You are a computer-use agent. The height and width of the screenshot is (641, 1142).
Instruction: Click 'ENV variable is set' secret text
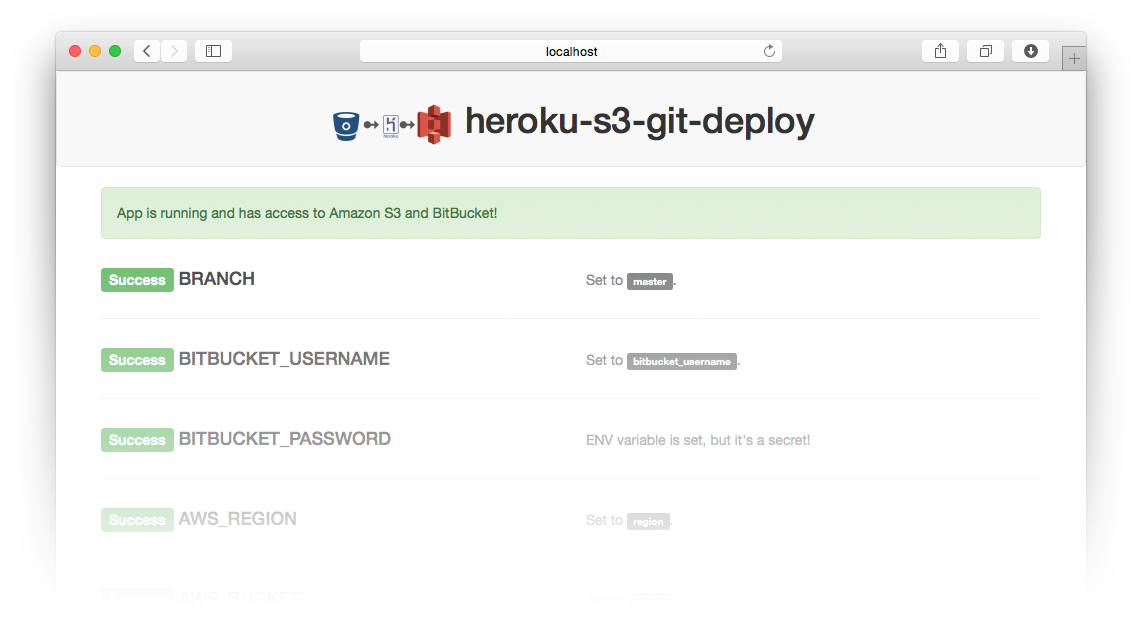tap(698, 440)
